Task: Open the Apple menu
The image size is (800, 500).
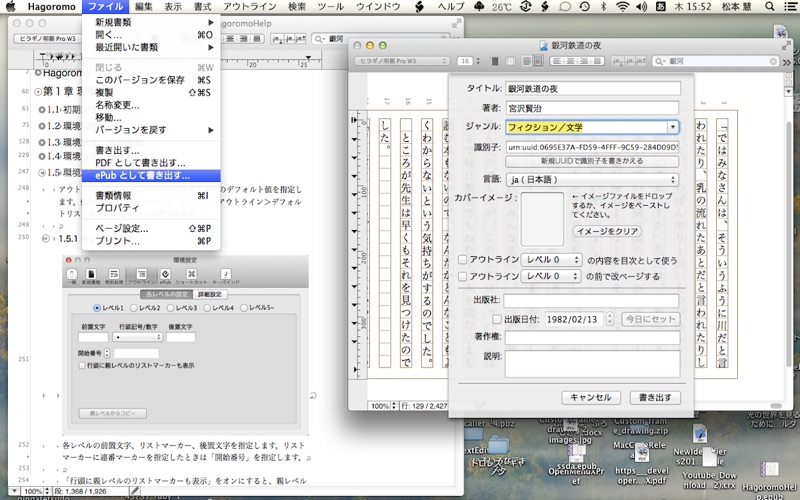Action: (x=11, y=6)
